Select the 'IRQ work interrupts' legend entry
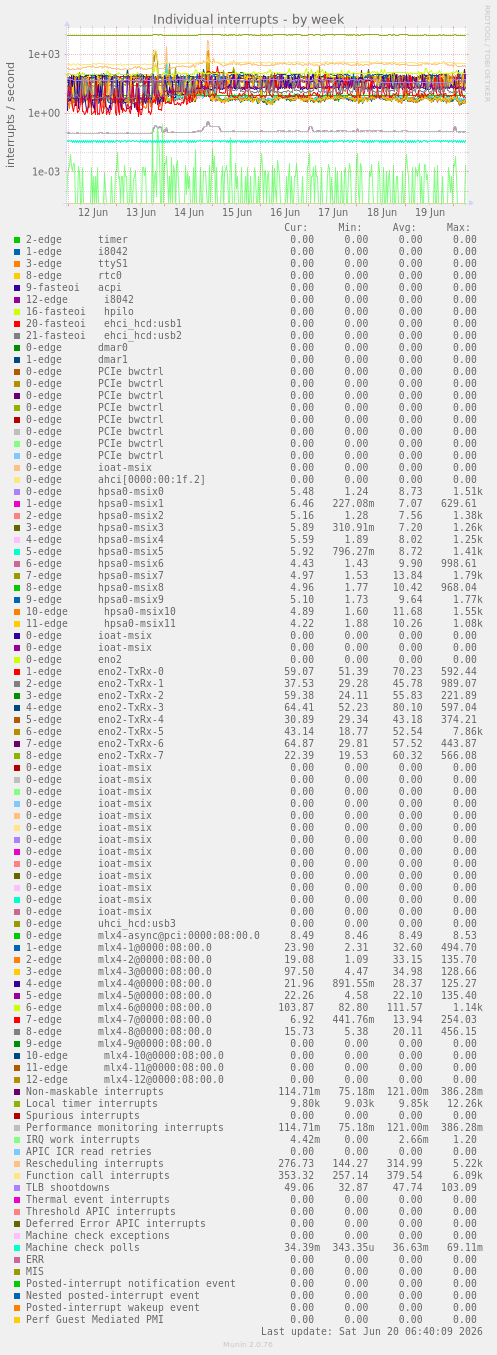 click(x=83, y=1140)
